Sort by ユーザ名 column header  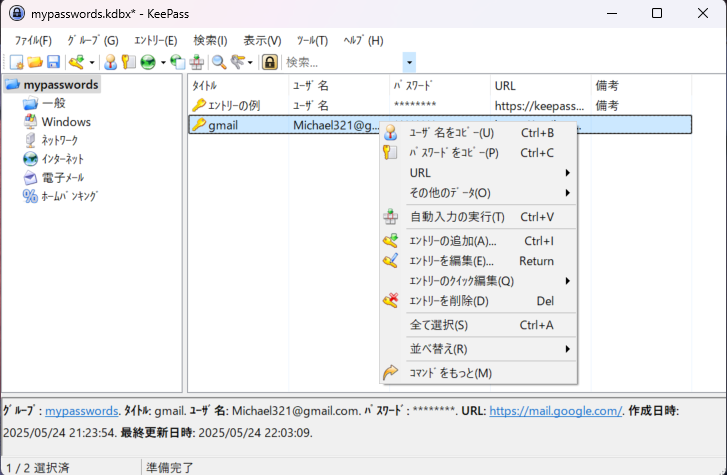[x=339, y=86]
